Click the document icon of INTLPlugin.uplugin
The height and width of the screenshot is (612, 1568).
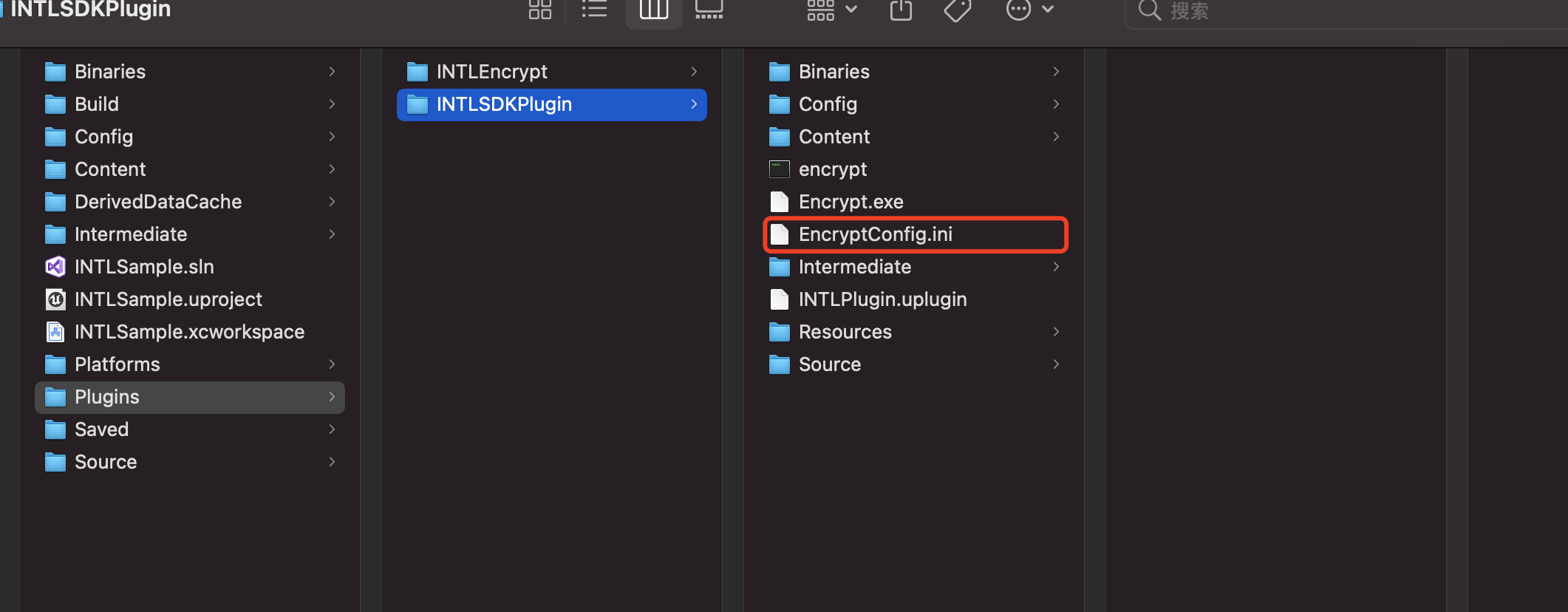[x=780, y=299]
